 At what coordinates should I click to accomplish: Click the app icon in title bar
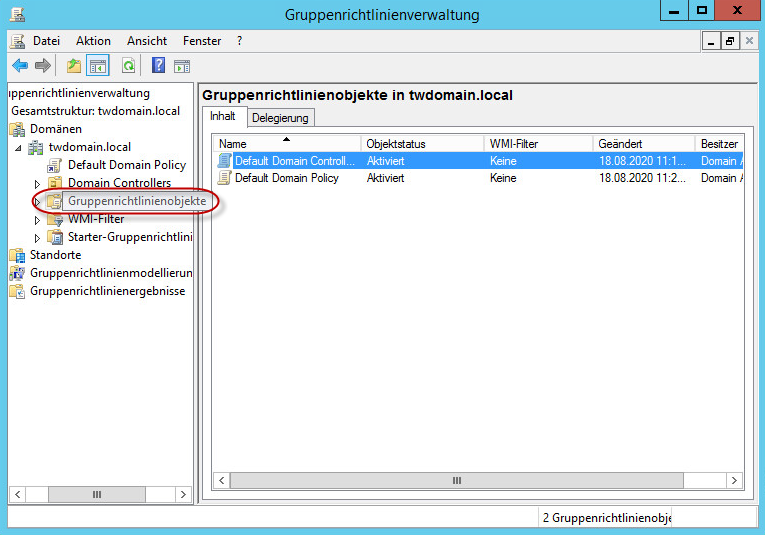pyautogui.click(x=18, y=14)
